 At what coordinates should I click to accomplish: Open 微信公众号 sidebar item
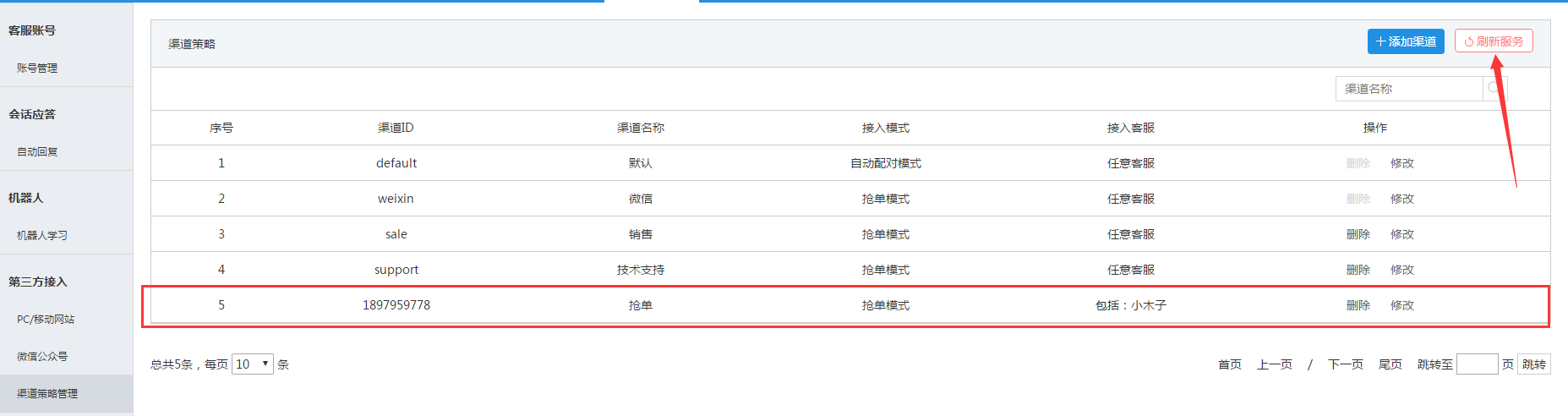pyautogui.click(x=42, y=357)
